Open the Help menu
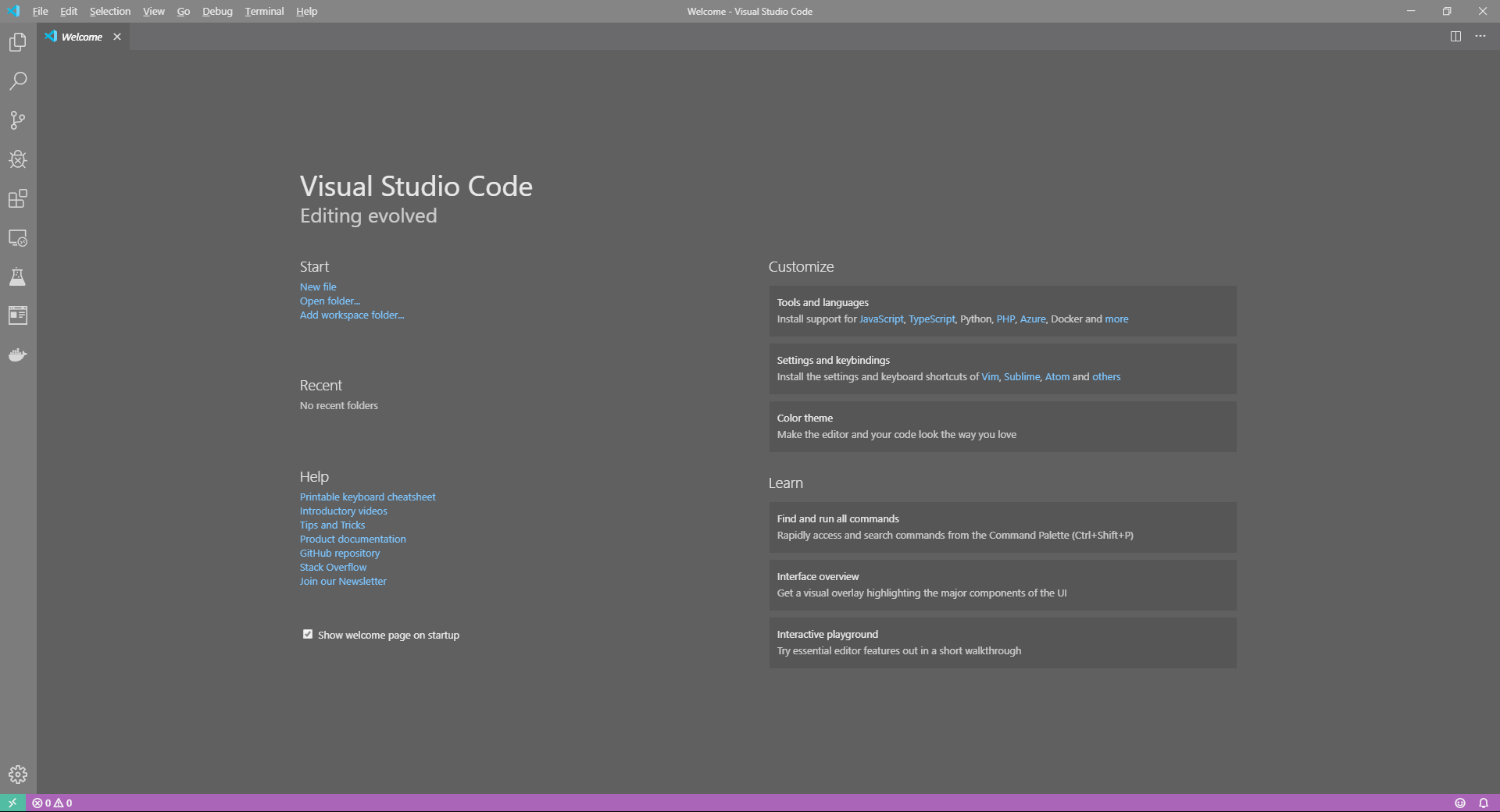1500x812 pixels. 306,11
